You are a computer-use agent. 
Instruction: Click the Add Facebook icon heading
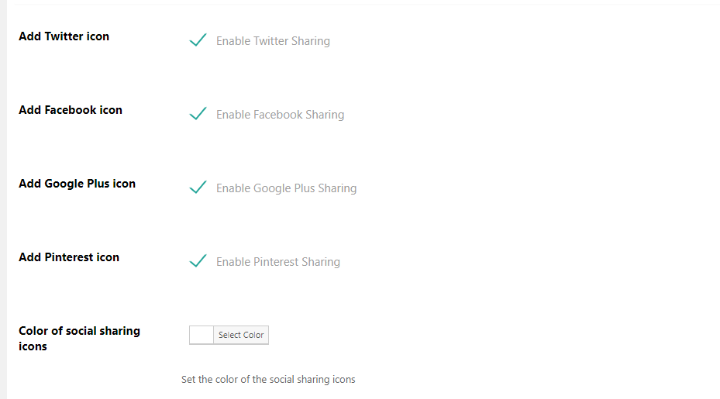point(70,110)
